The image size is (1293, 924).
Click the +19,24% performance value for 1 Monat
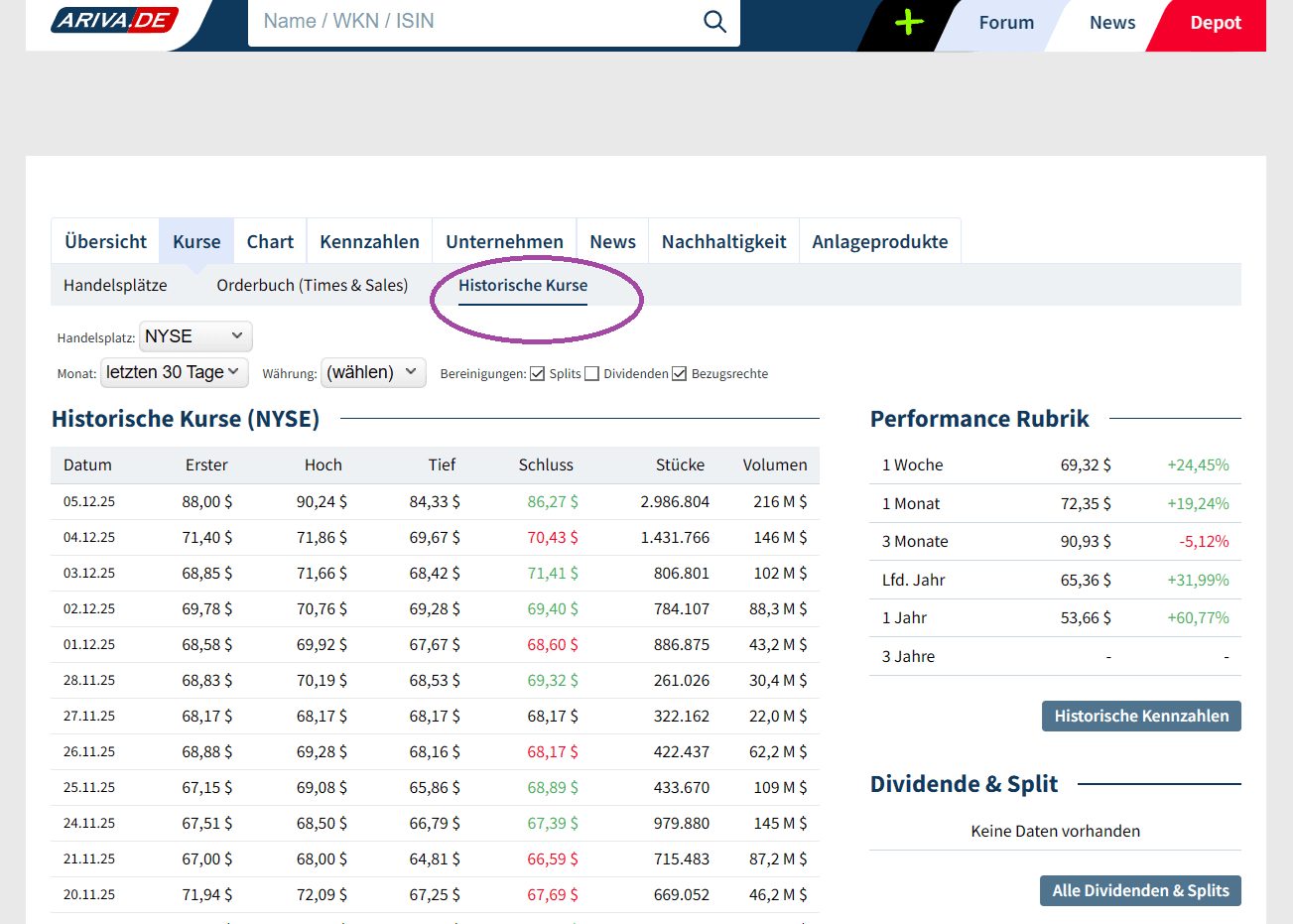pyautogui.click(x=1198, y=503)
